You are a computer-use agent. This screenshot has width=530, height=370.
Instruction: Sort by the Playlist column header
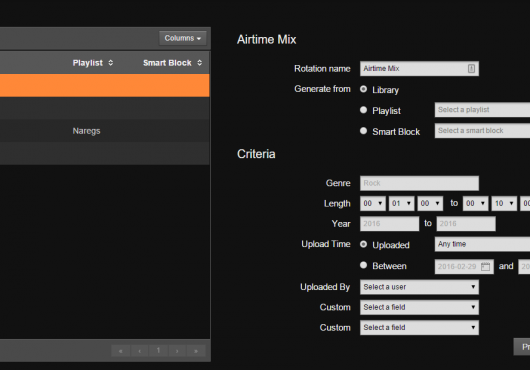pyautogui.click(x=93, y=63)
